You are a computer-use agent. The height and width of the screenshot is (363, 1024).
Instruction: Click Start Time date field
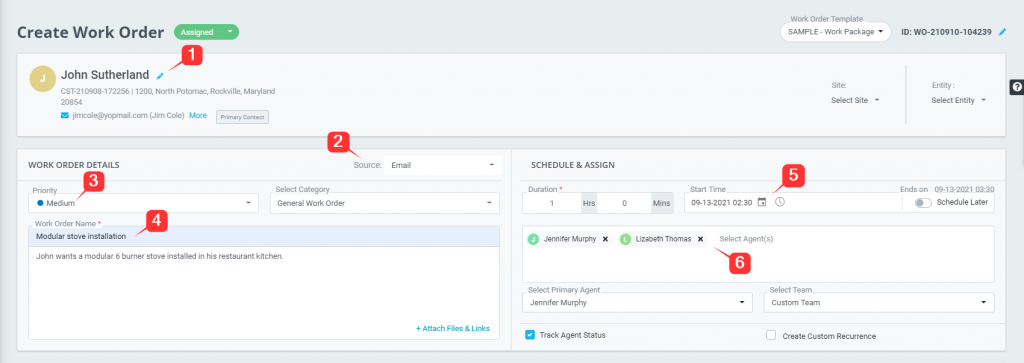[722, 202]
